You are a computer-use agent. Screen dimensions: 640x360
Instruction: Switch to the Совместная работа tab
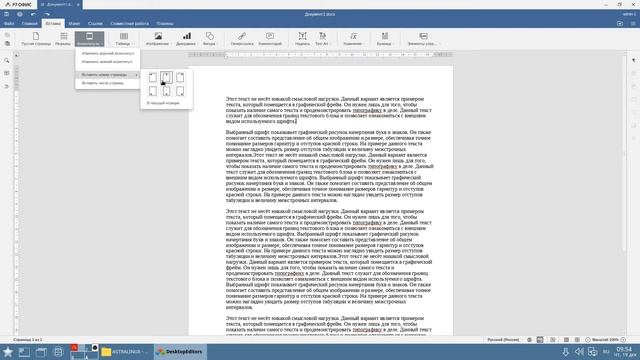click(129, 24)
